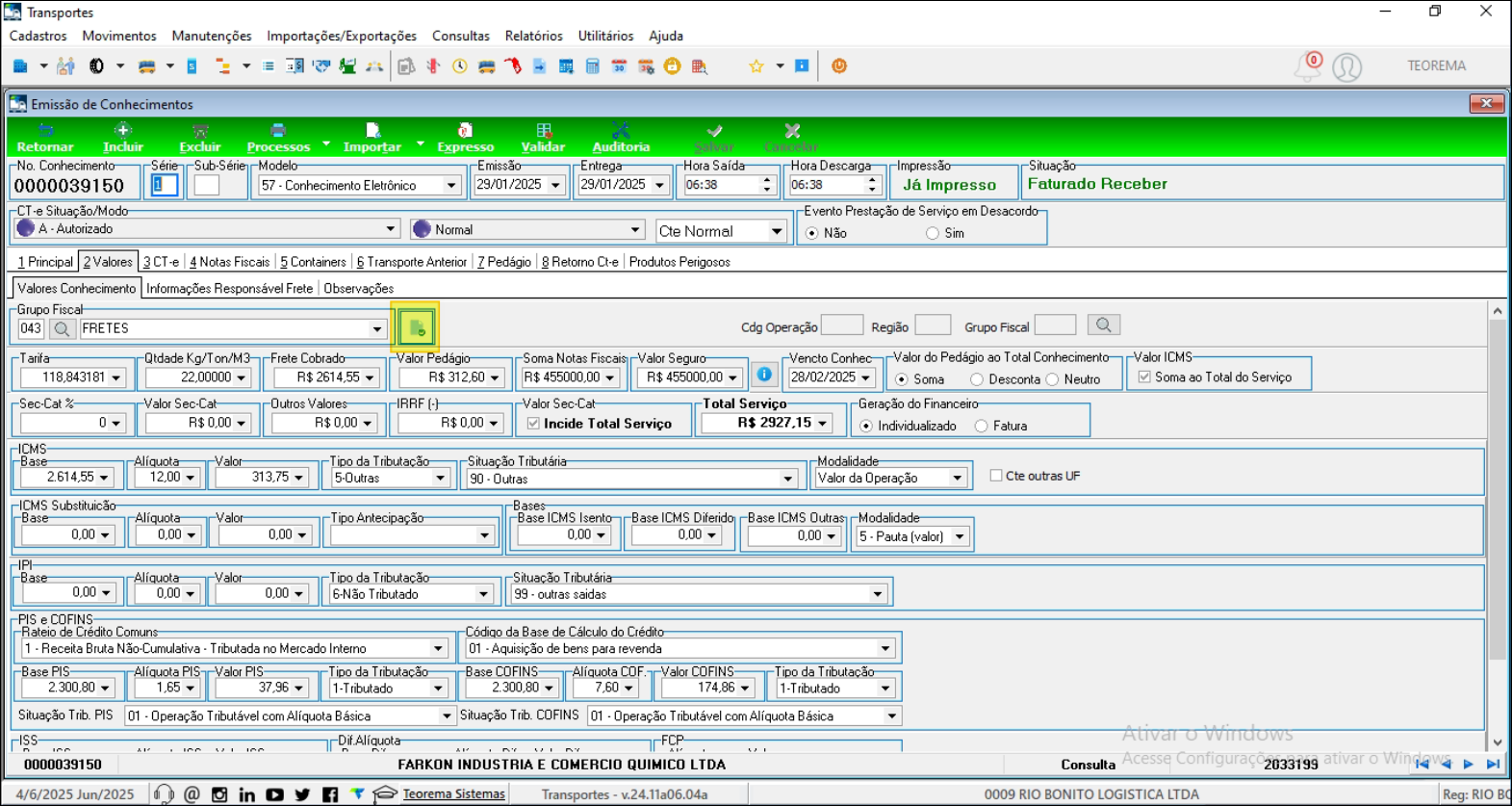Select Fatura in Geração do Financeiro
Screen dimensions: 1512x806
click(x=982, y=426)
